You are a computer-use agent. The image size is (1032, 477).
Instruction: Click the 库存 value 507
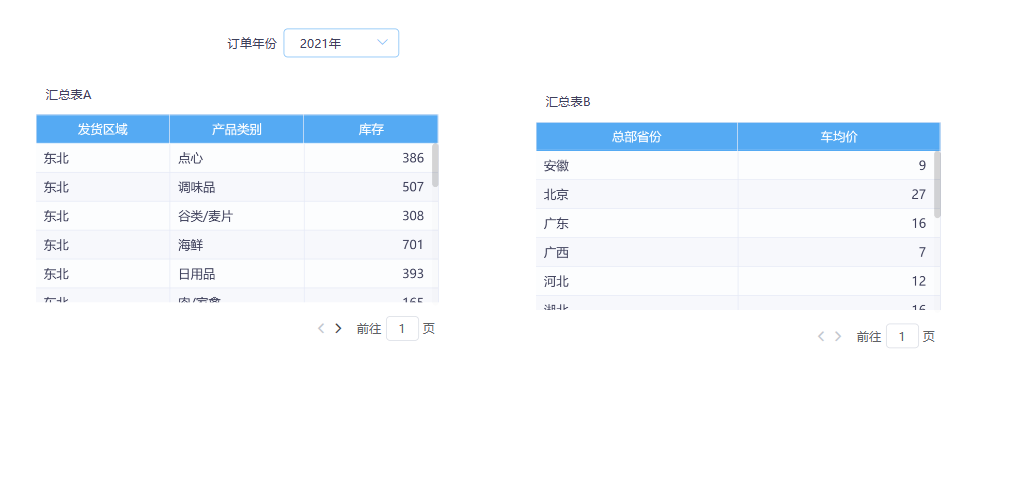coord(413,187)
